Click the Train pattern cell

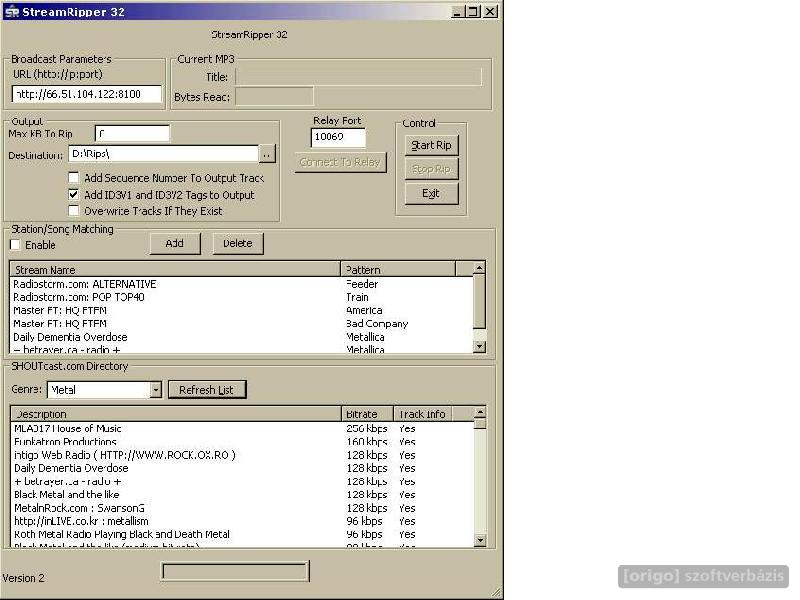tap(357, 297)
